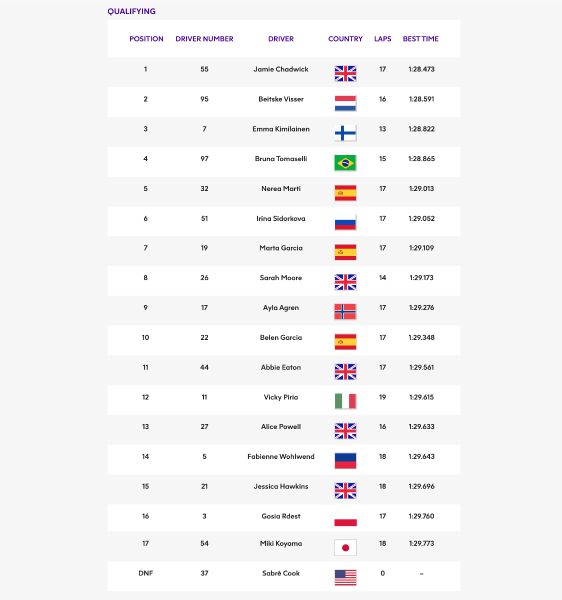Click the Poland flag for Gosia Rdest
Image resolution: width=562 pixels, height=600 pixels.
pos(345,519)
